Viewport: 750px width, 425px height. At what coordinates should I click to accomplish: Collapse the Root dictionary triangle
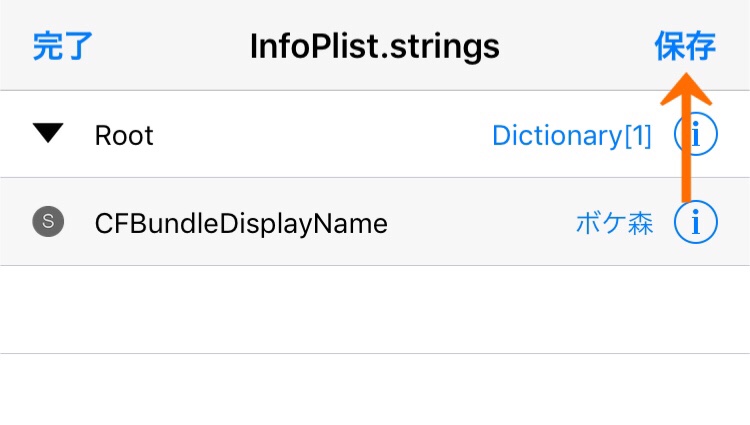coord(48,133)
